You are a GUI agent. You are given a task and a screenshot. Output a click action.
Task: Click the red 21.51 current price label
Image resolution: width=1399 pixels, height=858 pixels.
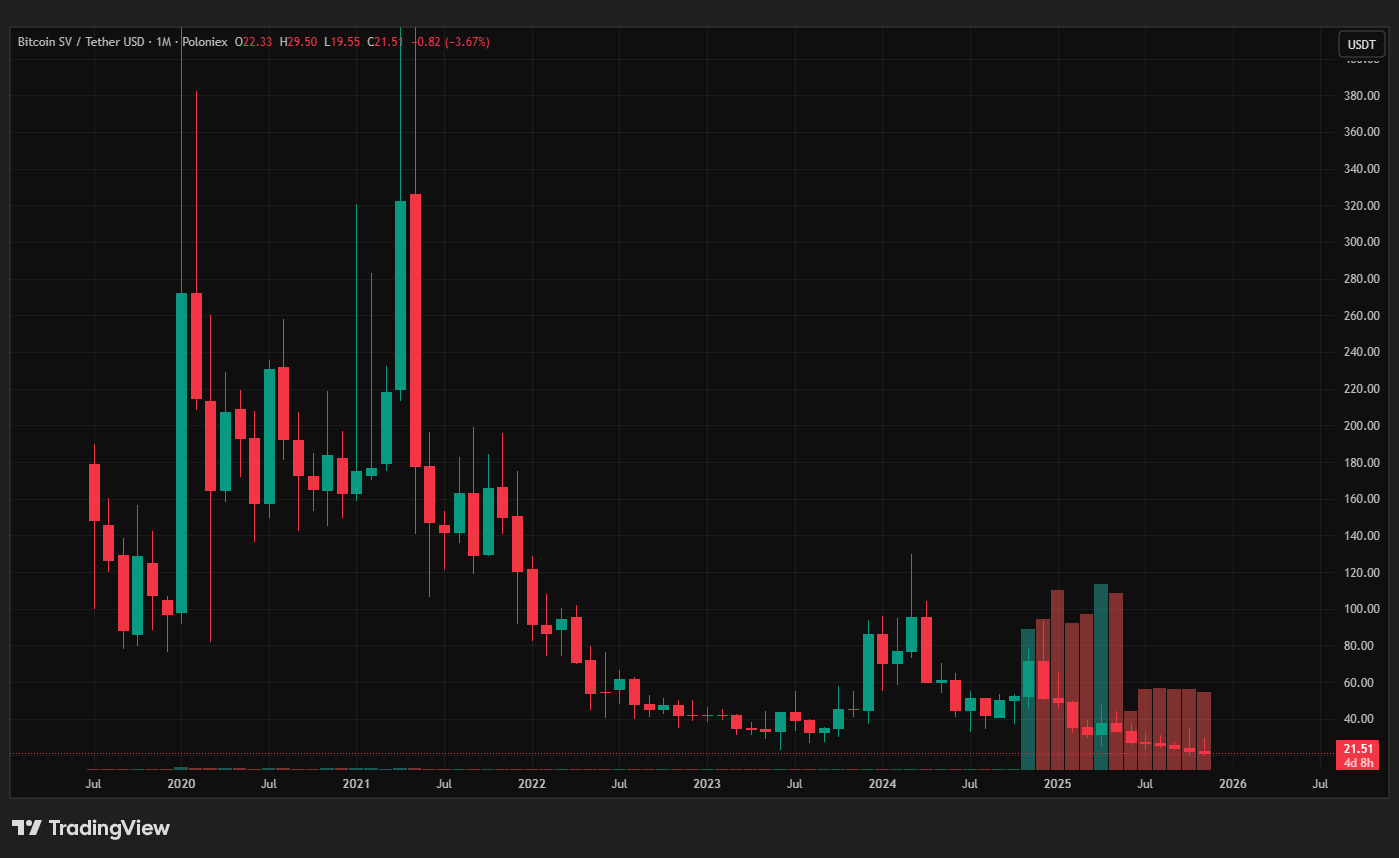click(x=1356, y=748)
